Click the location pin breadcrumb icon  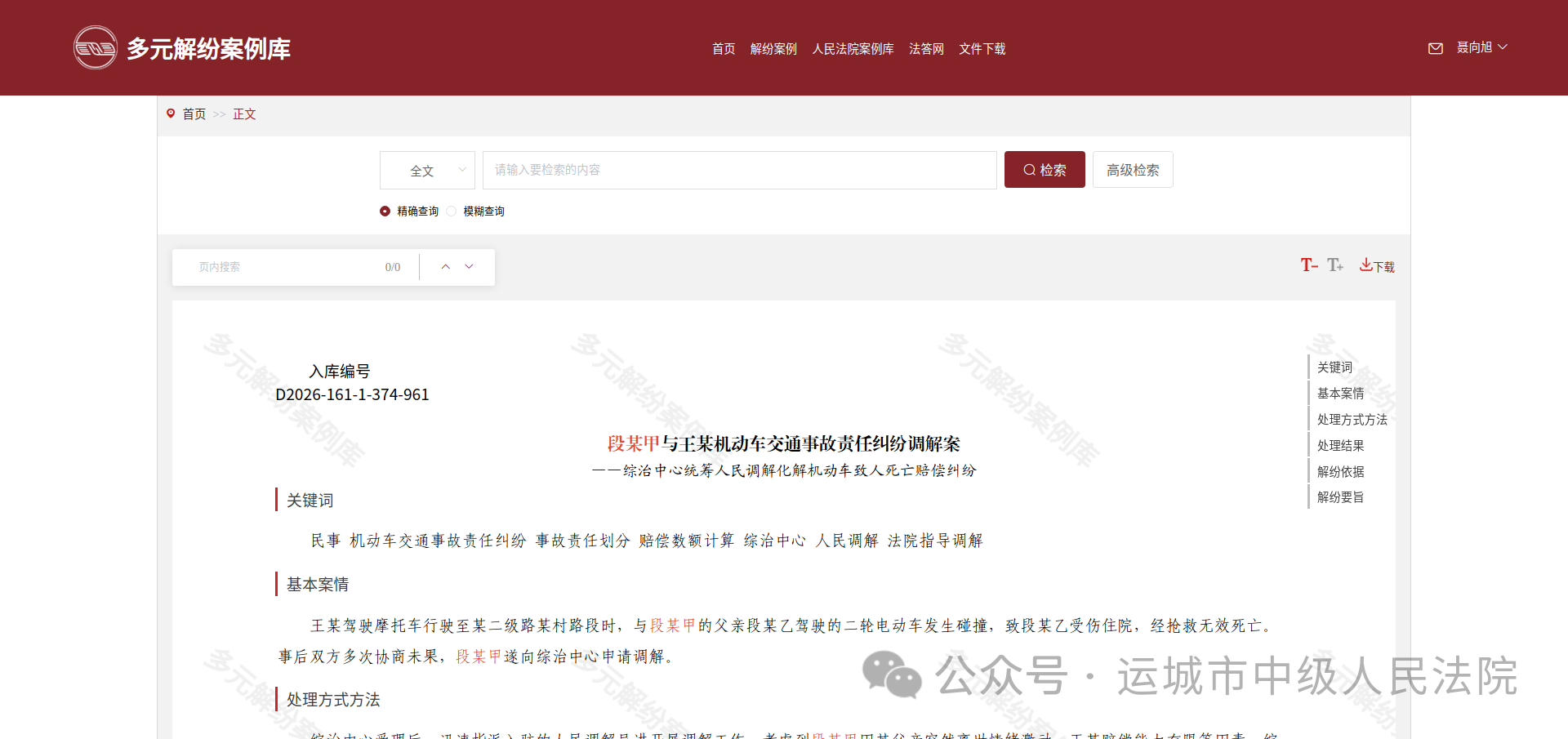[x=171, y=114]
